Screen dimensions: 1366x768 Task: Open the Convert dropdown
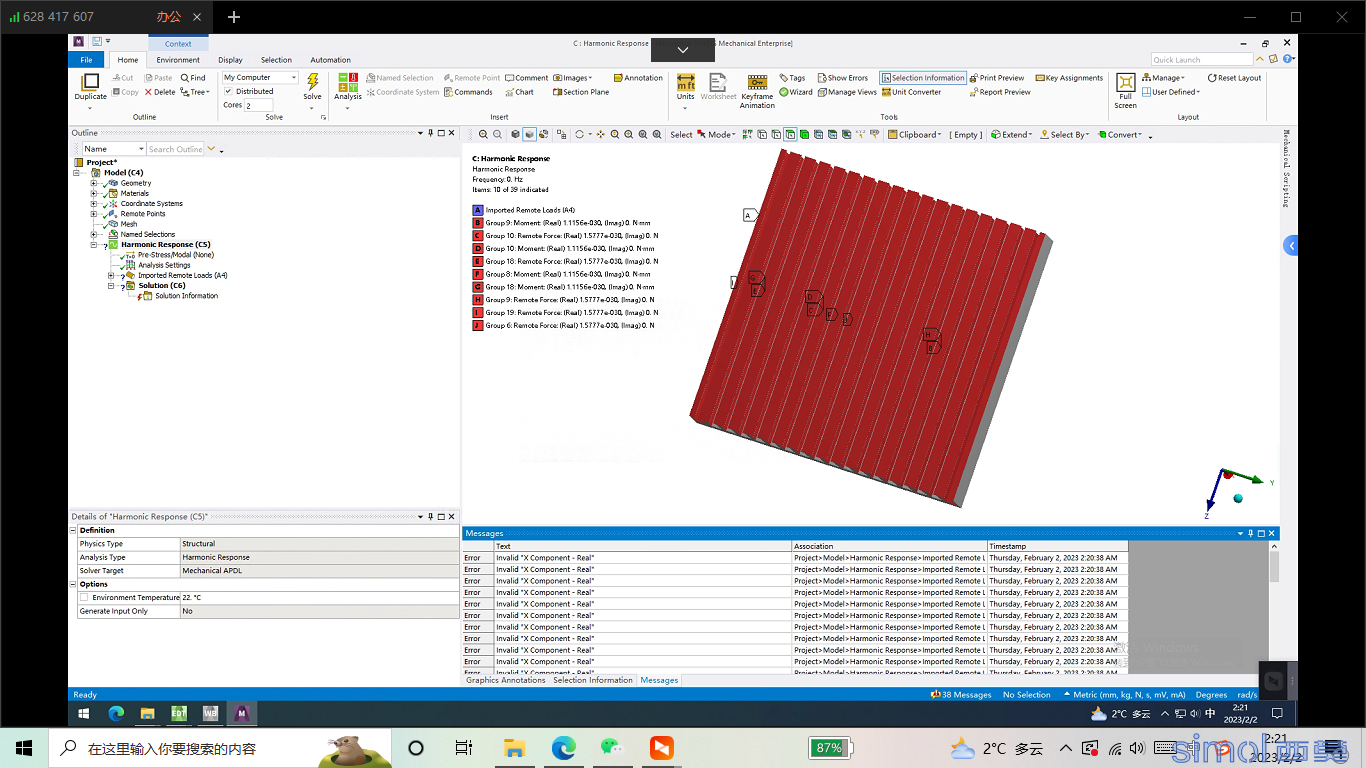coord(1121,135)
